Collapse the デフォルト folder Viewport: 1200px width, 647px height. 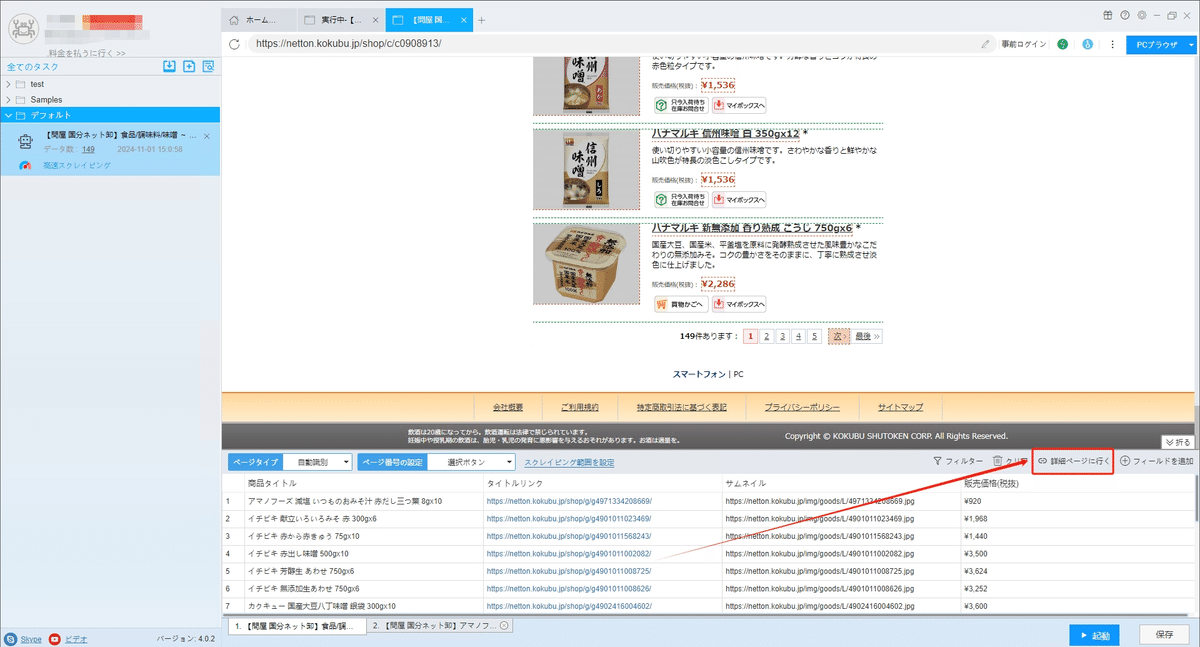(8, 115)
